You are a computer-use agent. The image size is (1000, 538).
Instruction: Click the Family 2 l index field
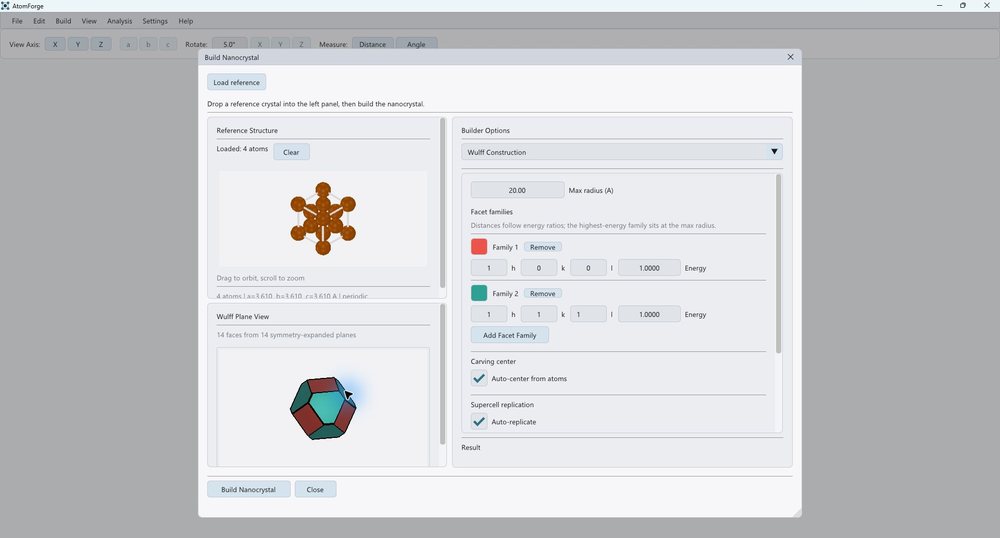pos(588,314)
